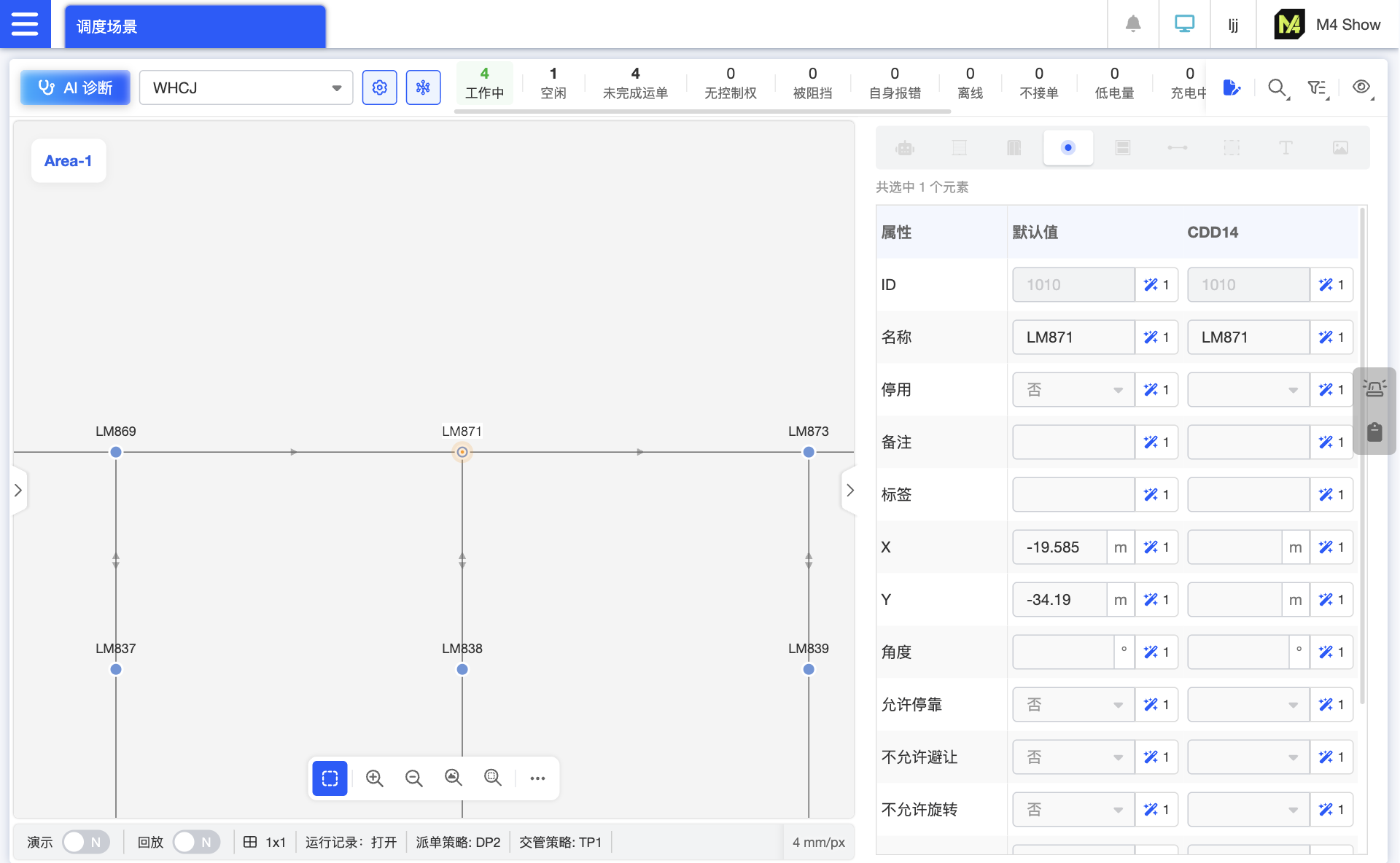Select the image element type icon
1400x863 pixels.
pos(1341,147)
